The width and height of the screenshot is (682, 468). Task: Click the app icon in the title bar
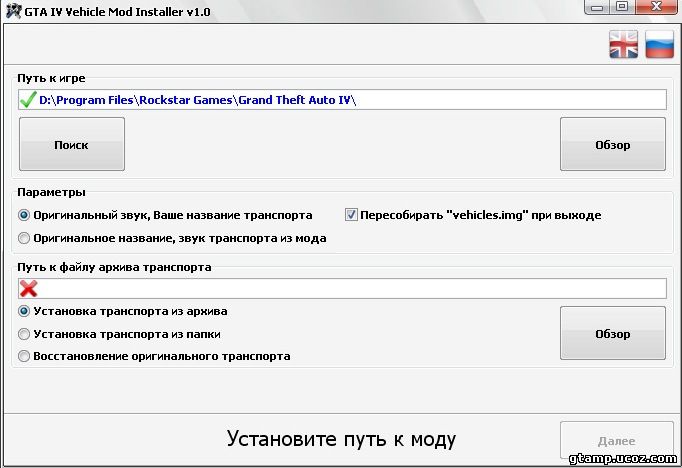pos(13,10)
